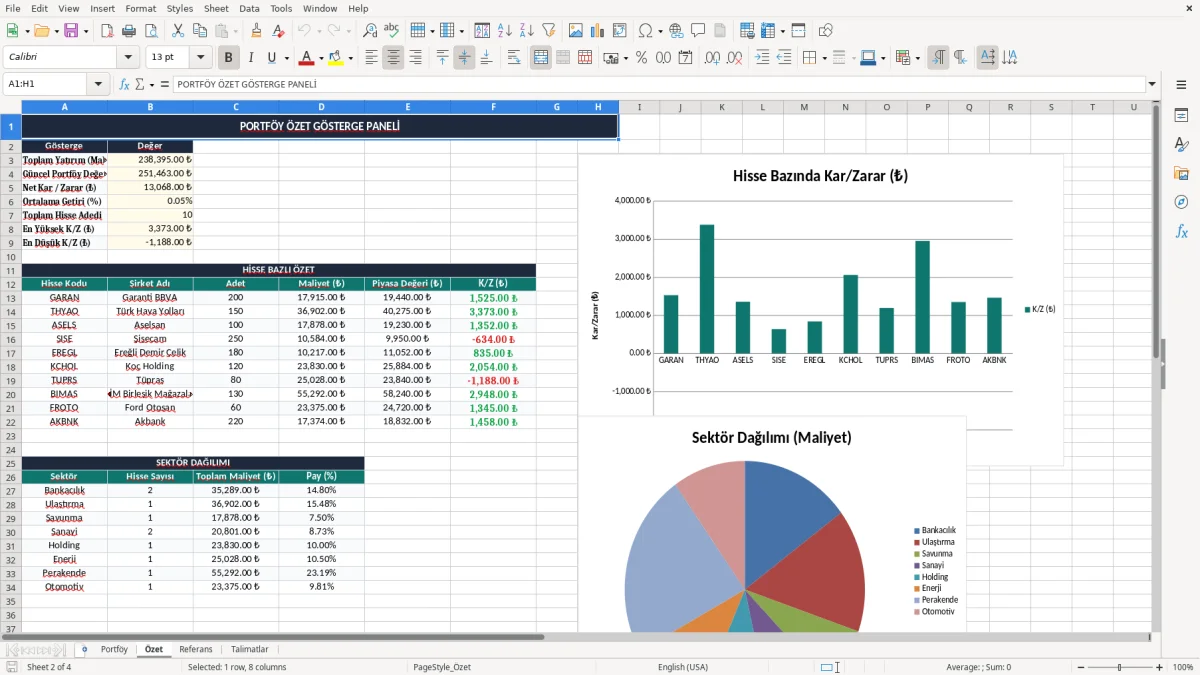Open the Sheet menu
Screen dimensions: 1200x675
[216, 8]
